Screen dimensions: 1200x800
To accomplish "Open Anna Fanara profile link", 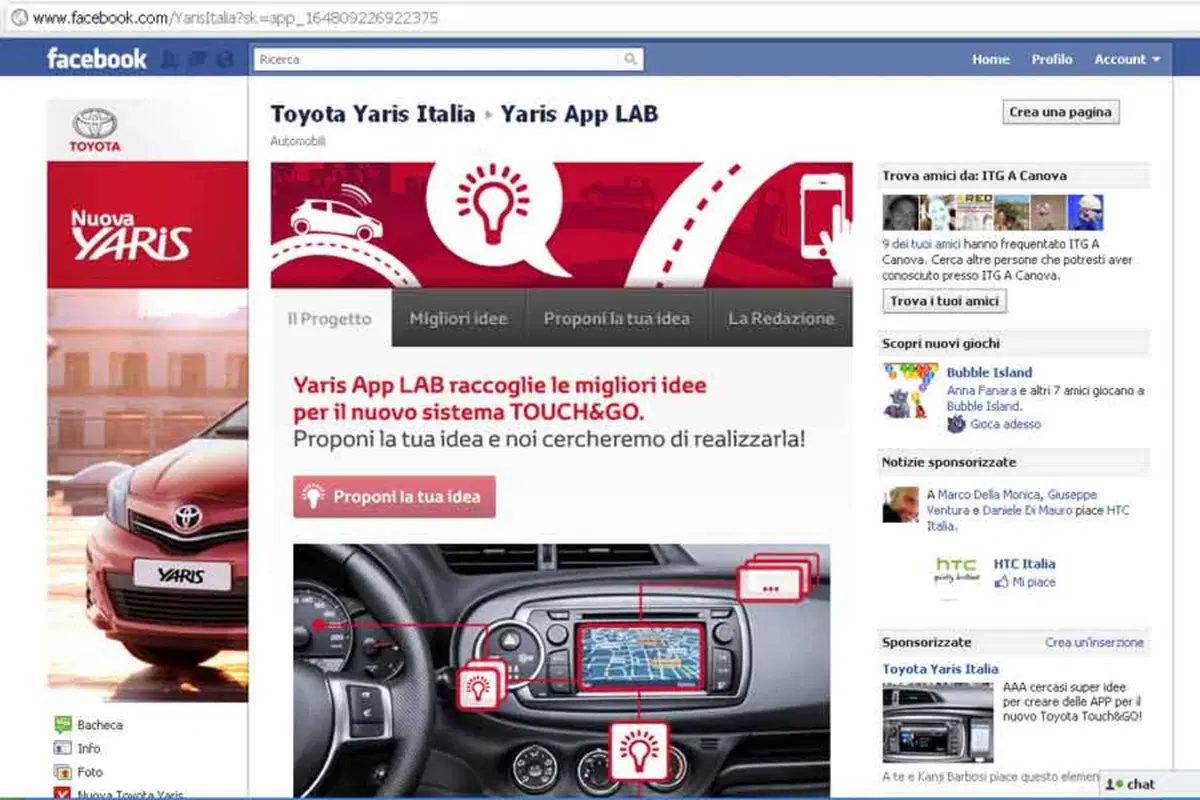I will (982, 390).
